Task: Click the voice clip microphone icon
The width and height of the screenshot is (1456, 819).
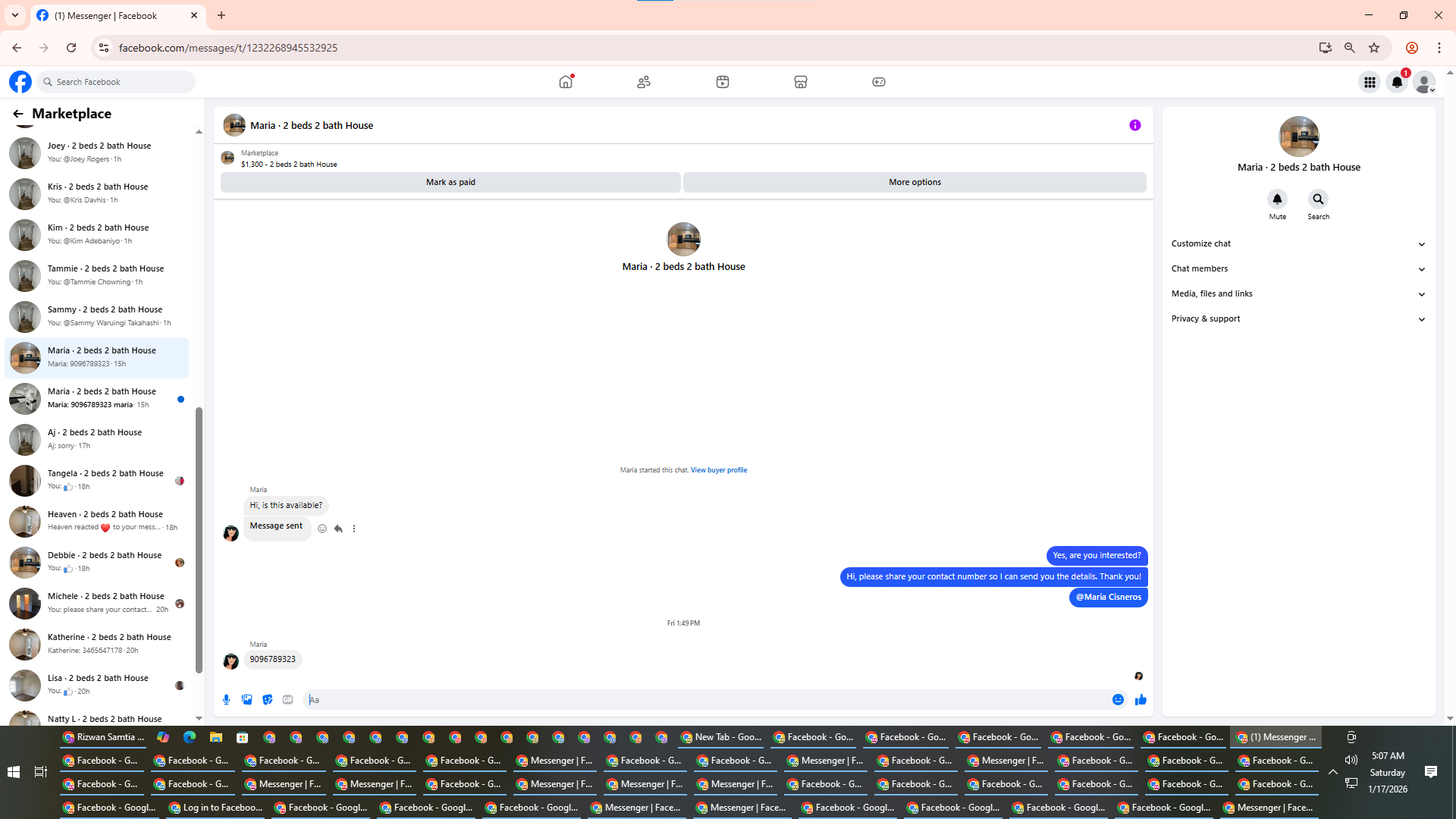Action: (226, 699)
